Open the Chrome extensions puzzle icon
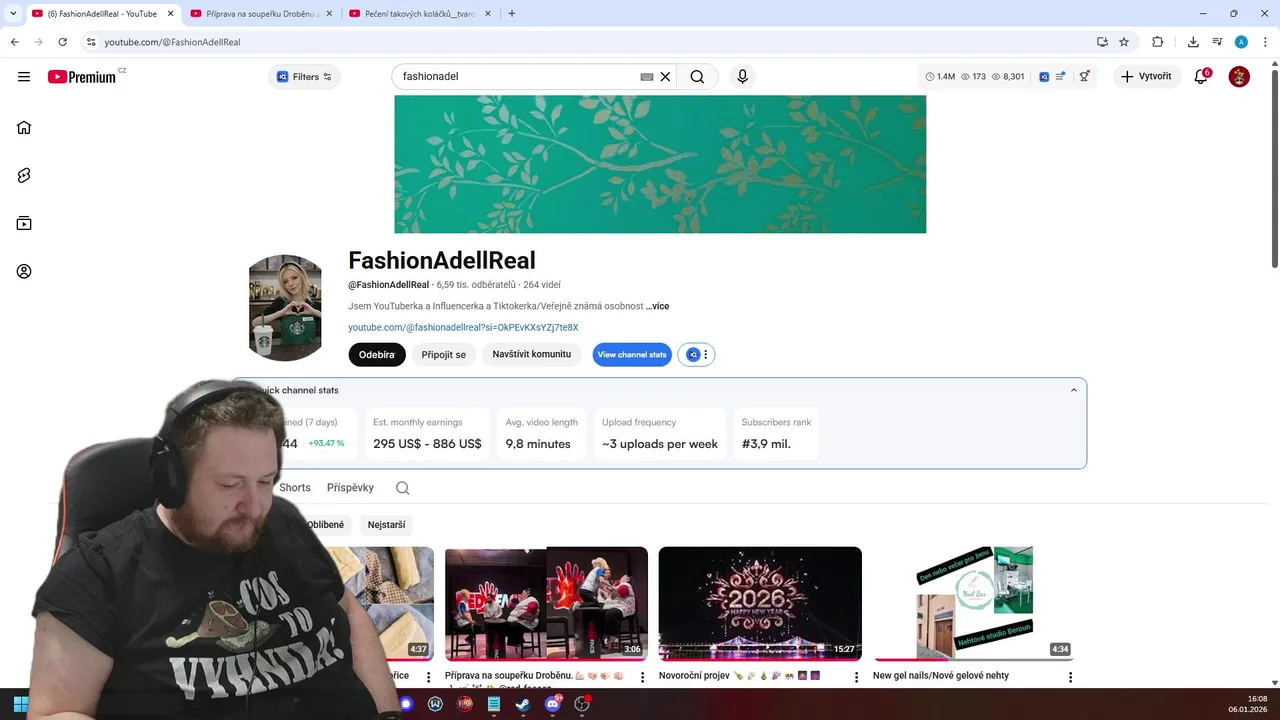 tap(1158, 42)
